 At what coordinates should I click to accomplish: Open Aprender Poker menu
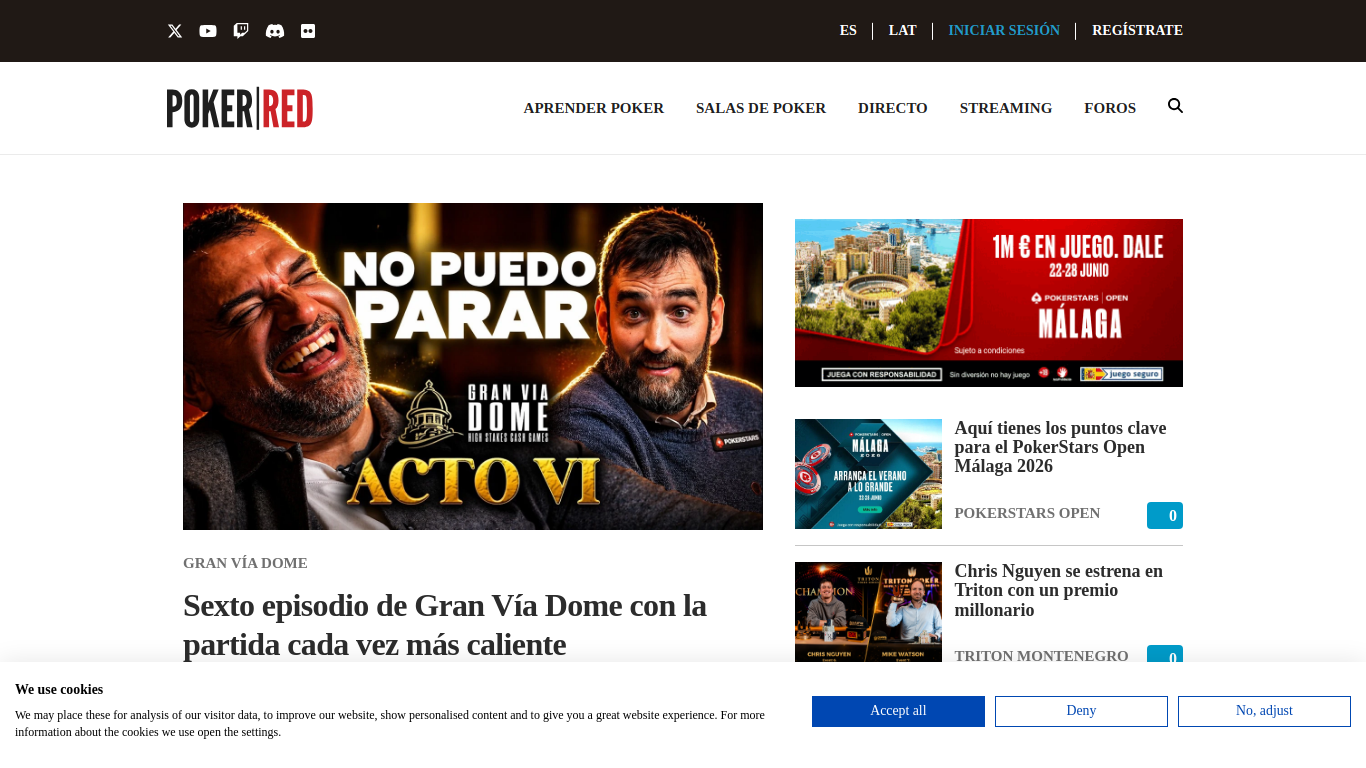click(x=594, y=108)
